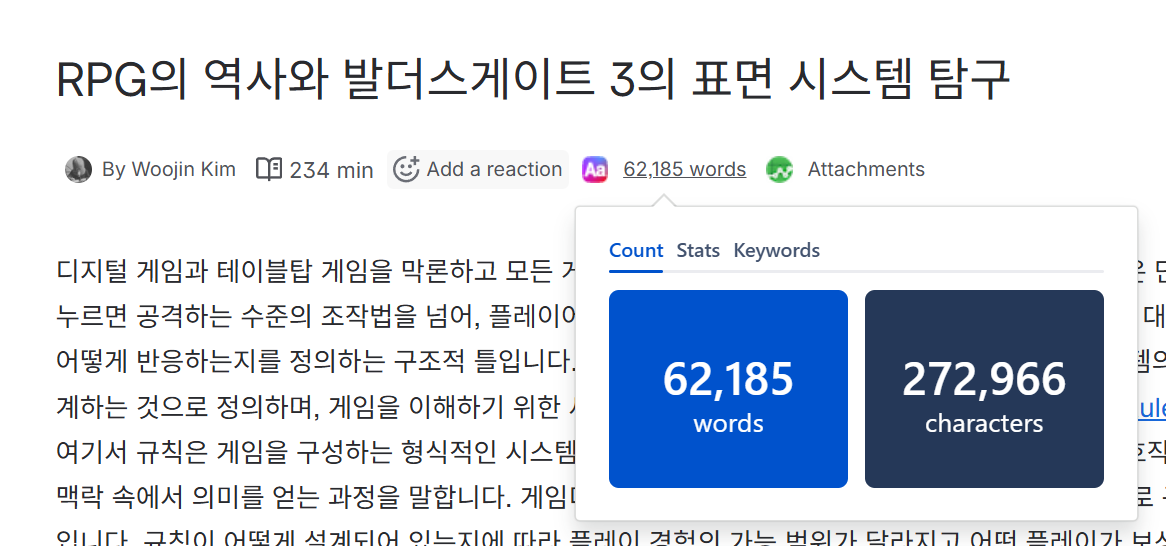Click Woojin Kim's author avatar
Viewport: 1166px width, 546px height.
[x=78, y=170]
